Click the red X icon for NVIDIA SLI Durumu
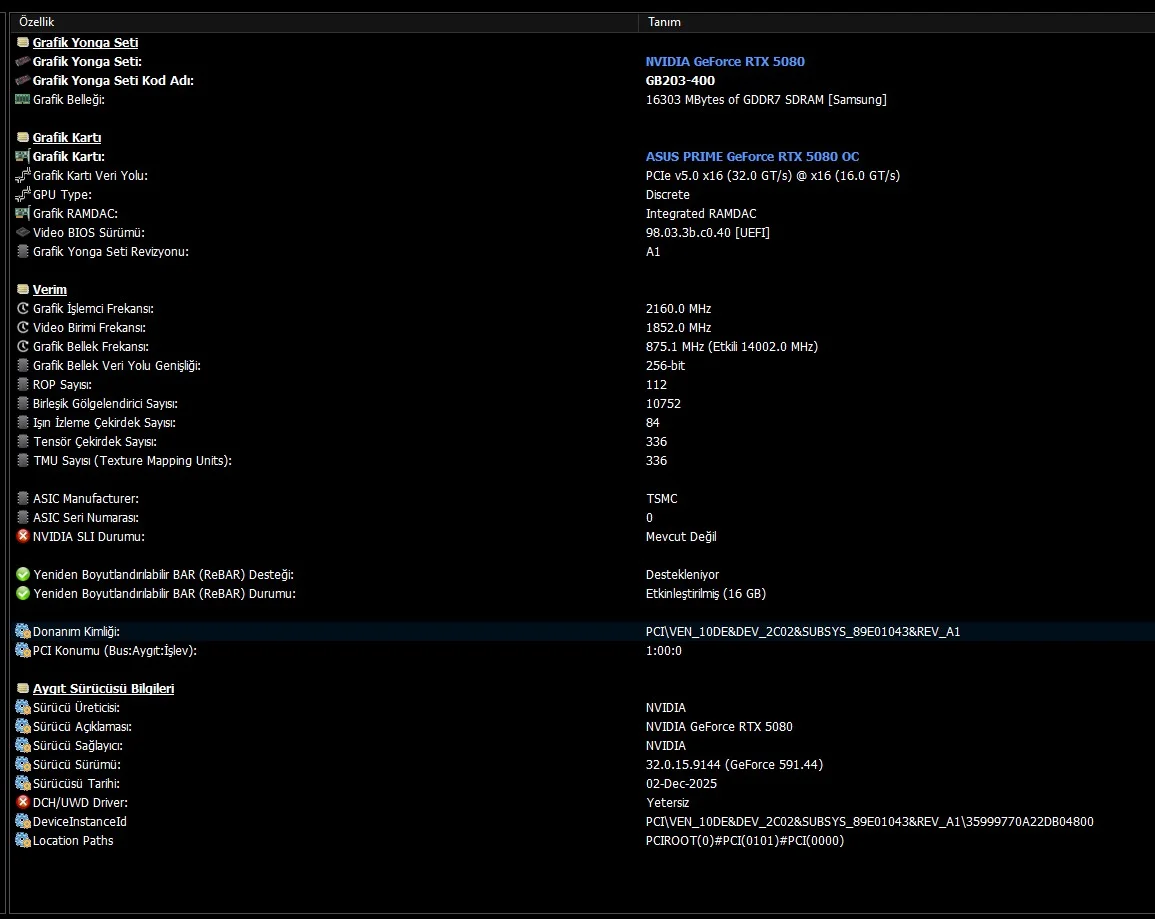 pyautogui.click(x=23, y=537)
